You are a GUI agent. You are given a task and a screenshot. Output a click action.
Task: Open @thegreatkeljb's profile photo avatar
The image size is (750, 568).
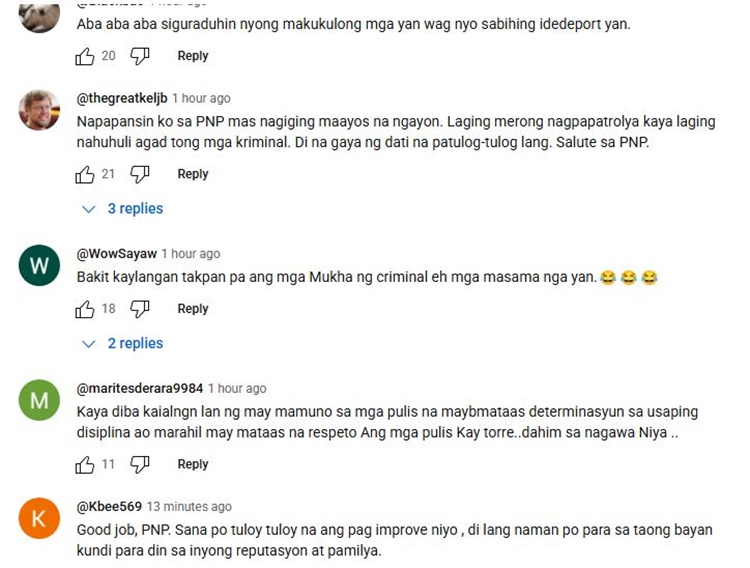point(39,110)
